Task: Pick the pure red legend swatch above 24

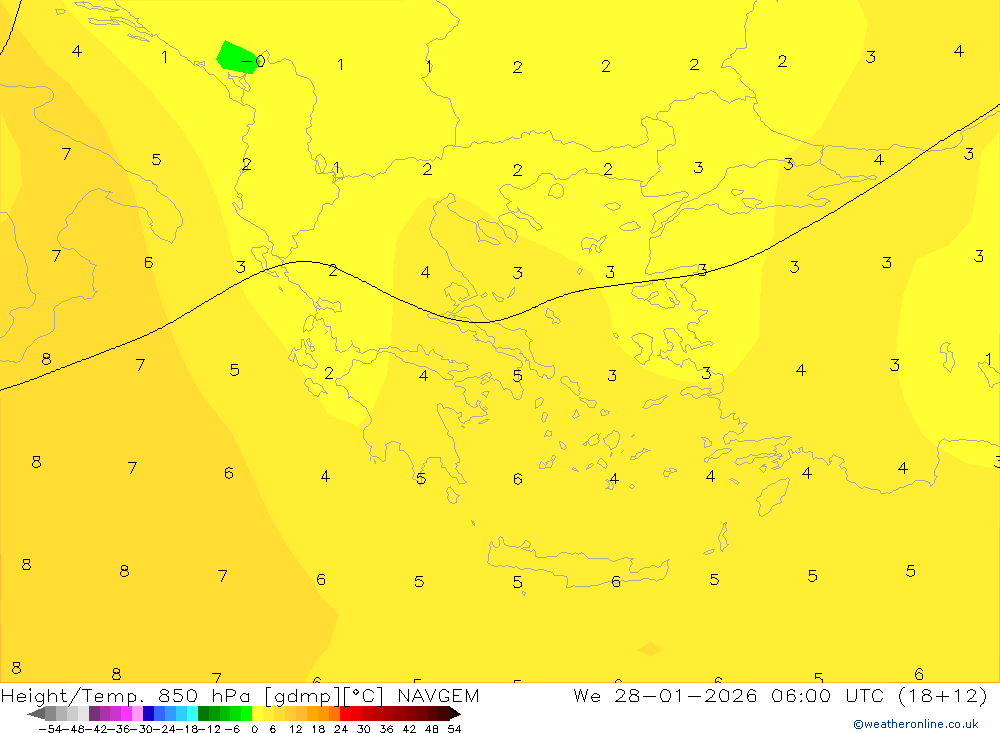Action: (345, 714)
